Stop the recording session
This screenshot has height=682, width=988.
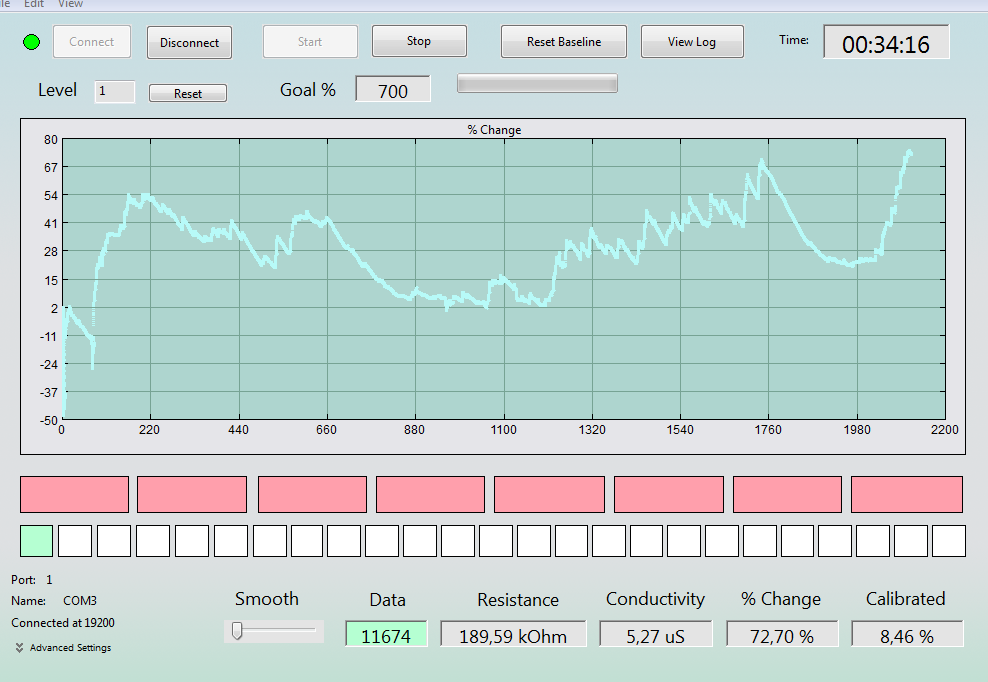click(419, 41)
